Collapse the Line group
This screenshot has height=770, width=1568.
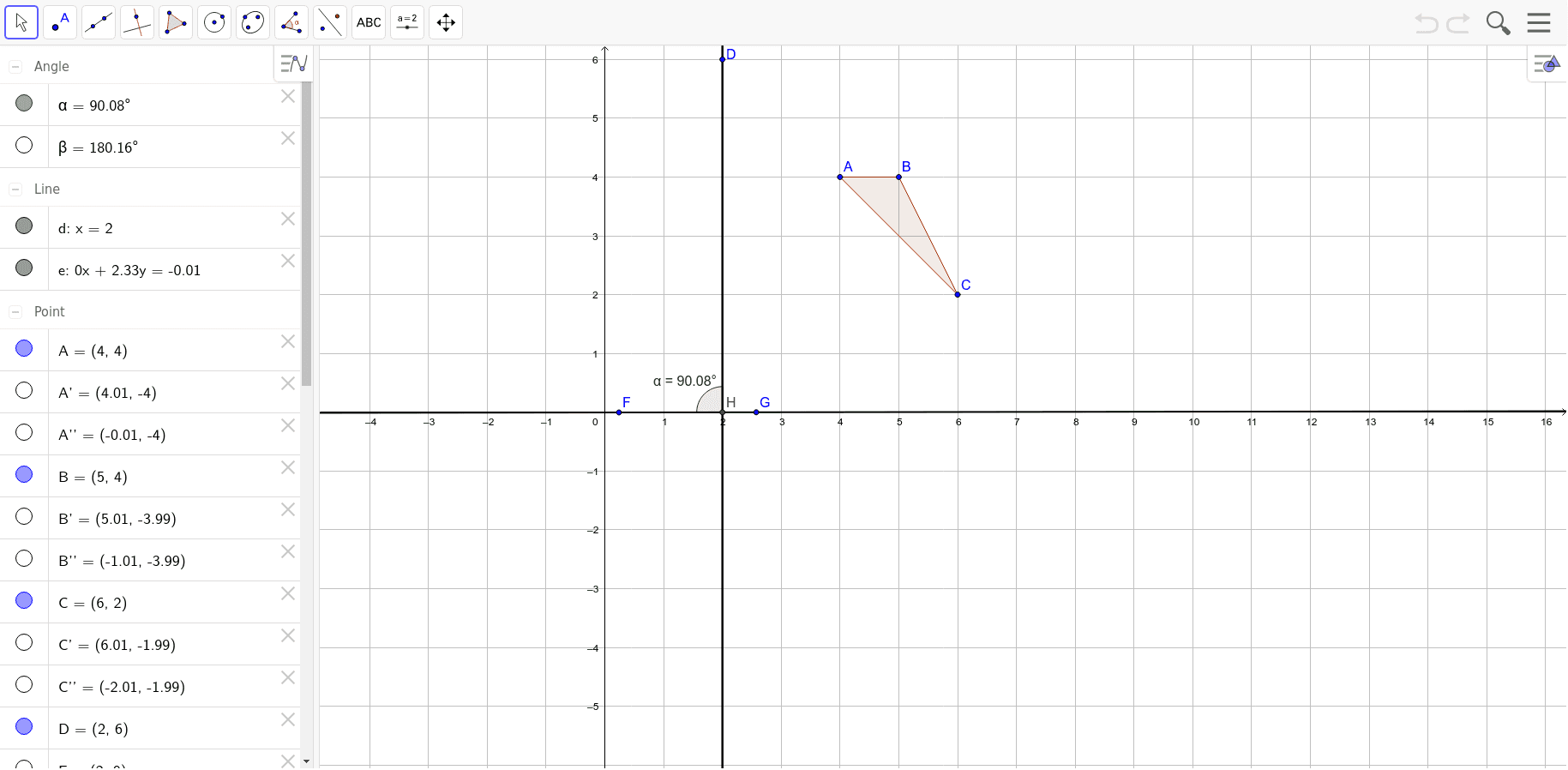click(15, 189)
